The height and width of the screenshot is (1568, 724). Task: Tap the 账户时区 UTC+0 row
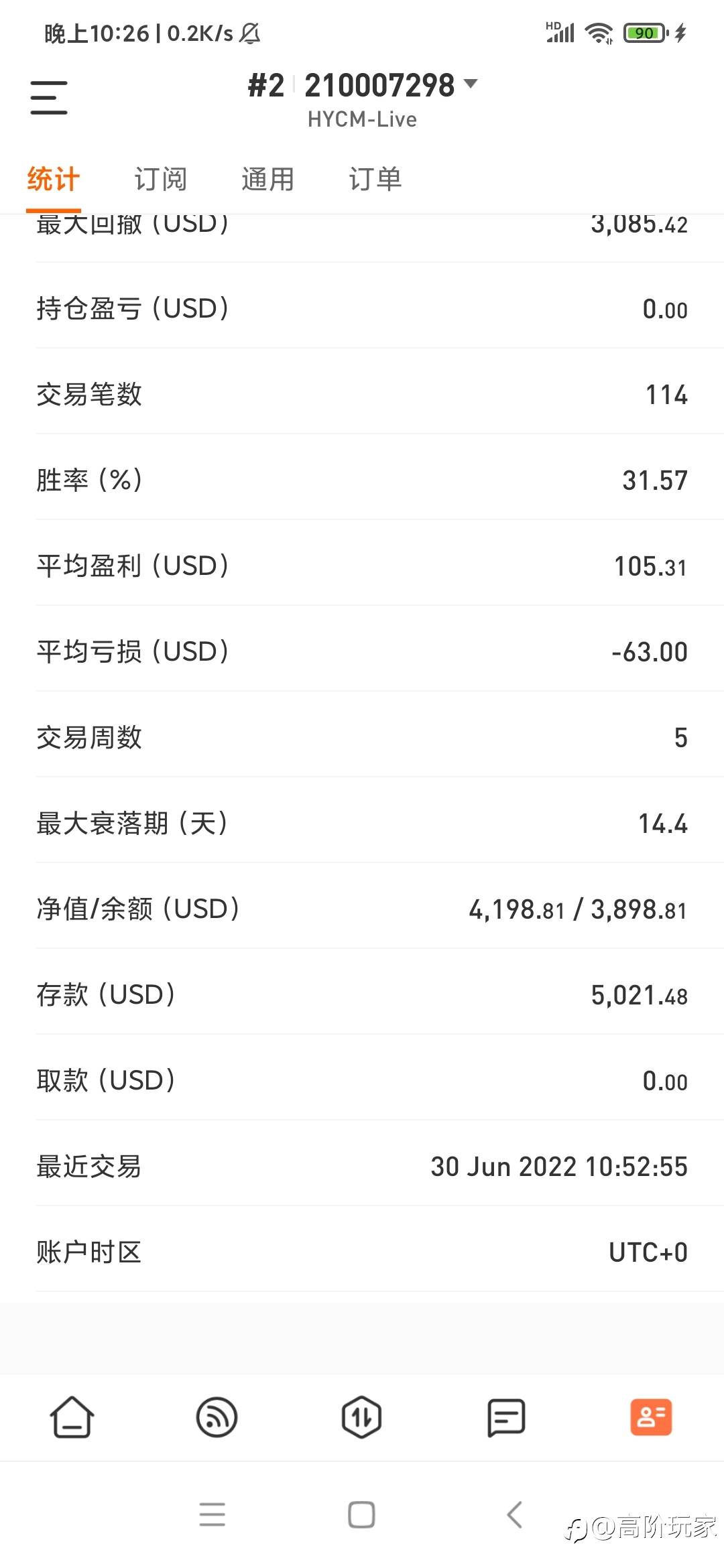click(x=362, y=1252)
